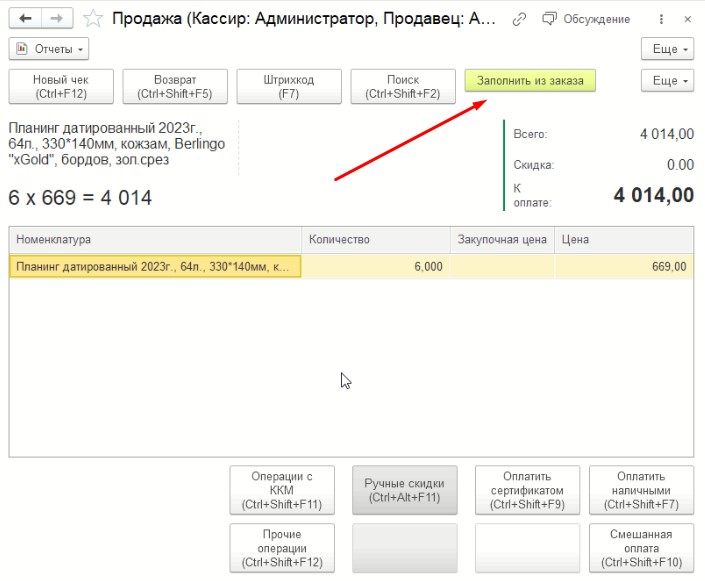Go back with the left arrow button
The image size is (705, 581).
25,18
